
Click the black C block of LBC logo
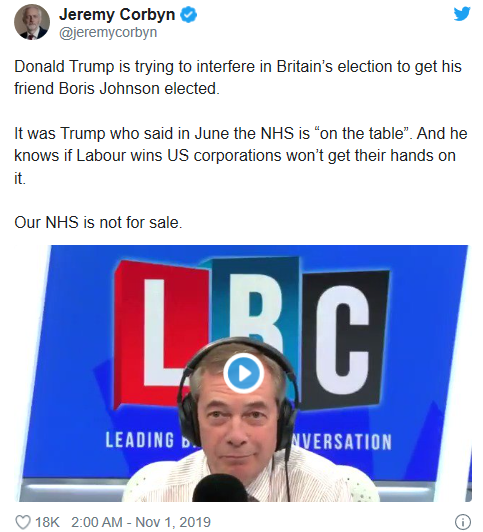(x=343, y=339)
